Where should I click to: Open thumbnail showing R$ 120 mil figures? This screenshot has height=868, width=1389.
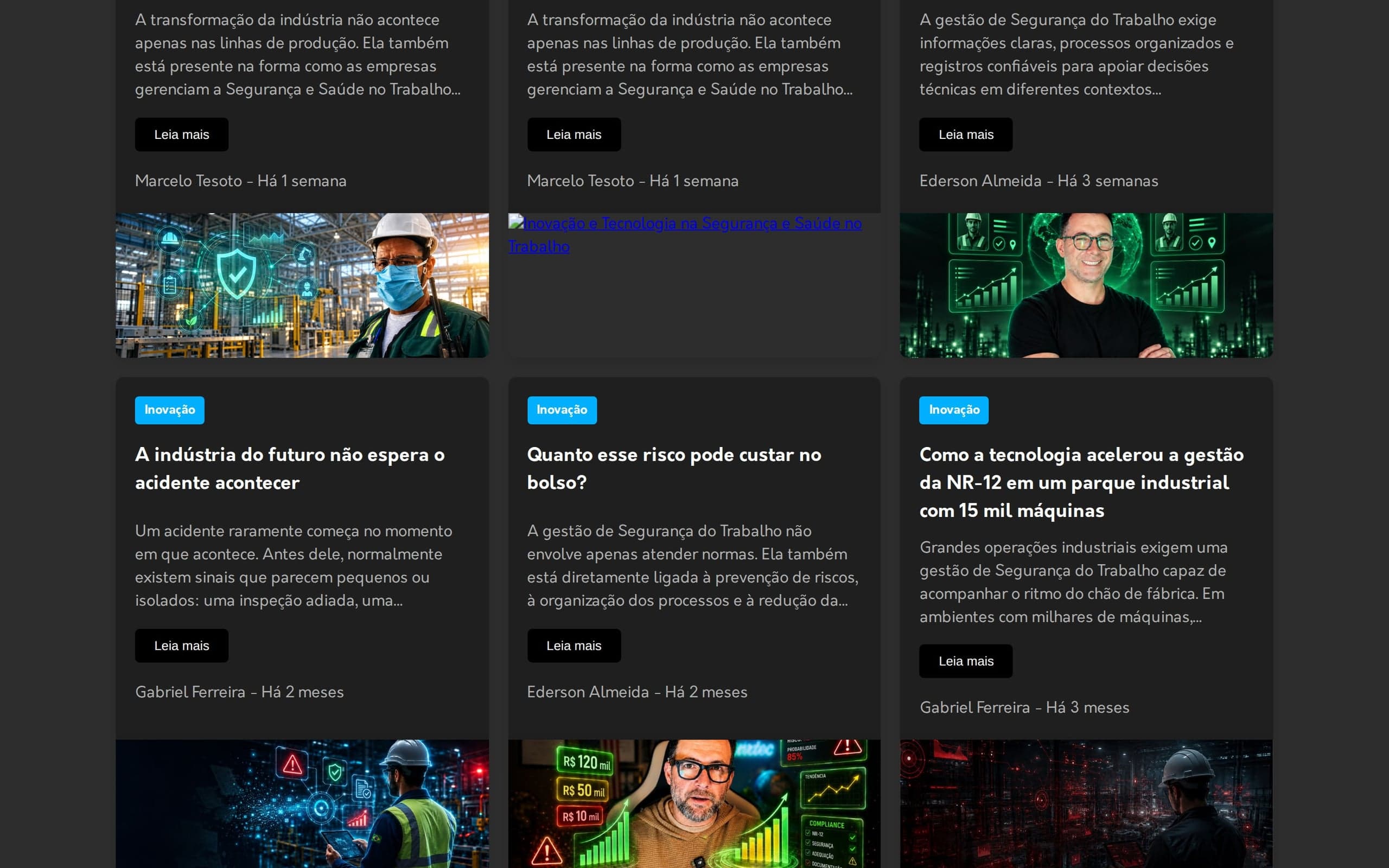coord(694,803)
